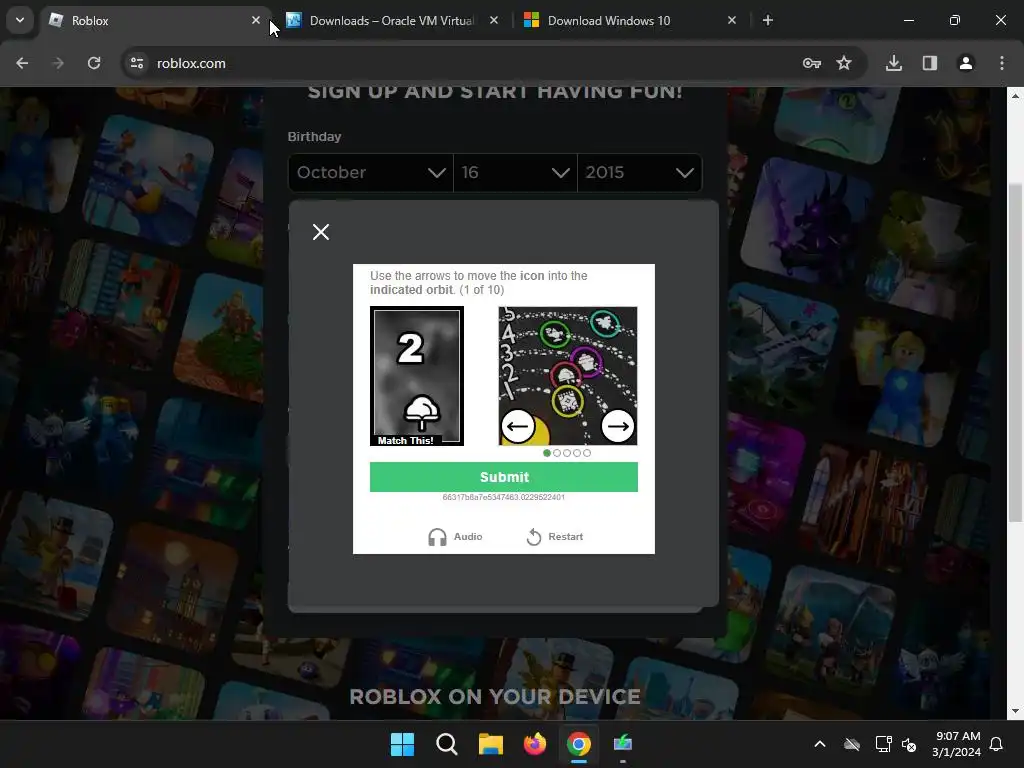Submit the captcha answer

[x=504, y=477]
